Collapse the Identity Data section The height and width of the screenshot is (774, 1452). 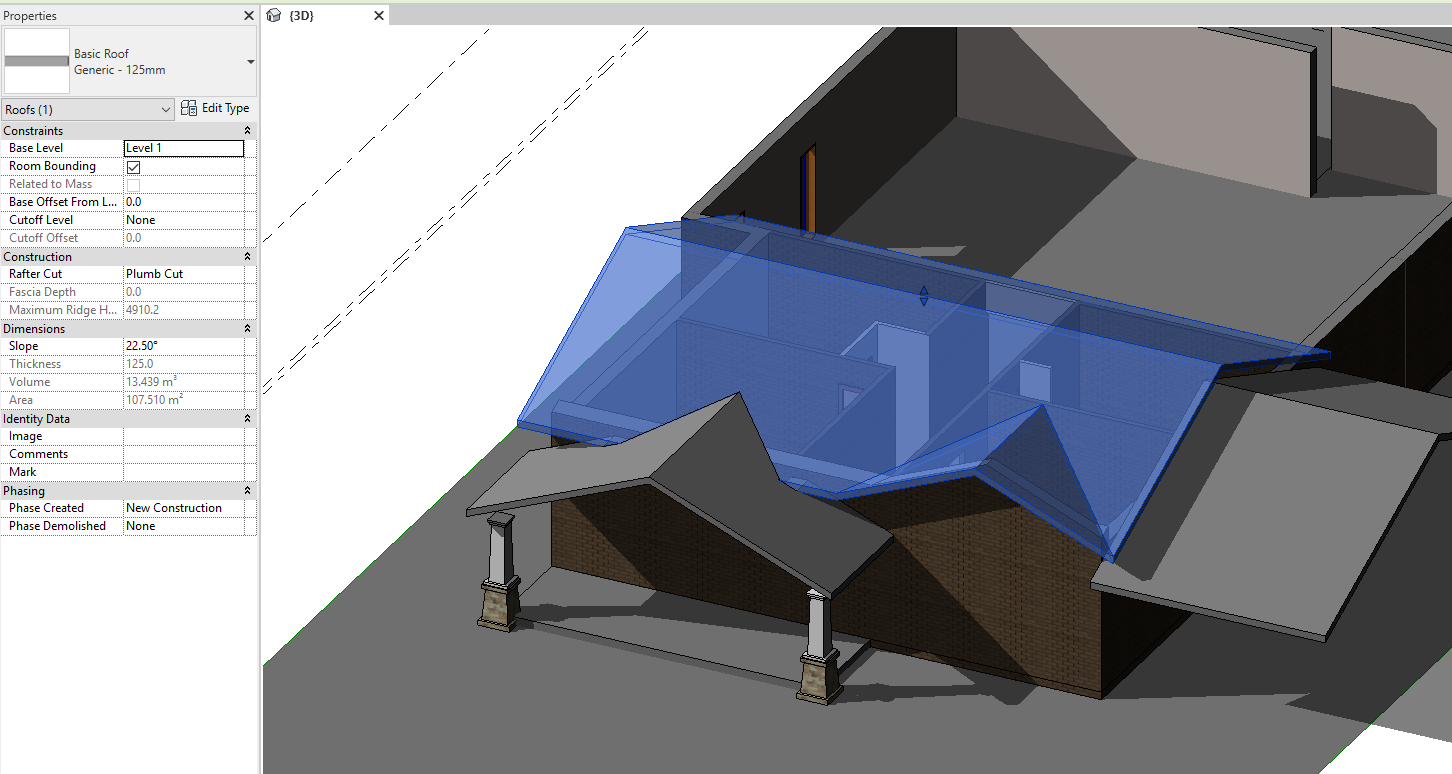(249, 418)
